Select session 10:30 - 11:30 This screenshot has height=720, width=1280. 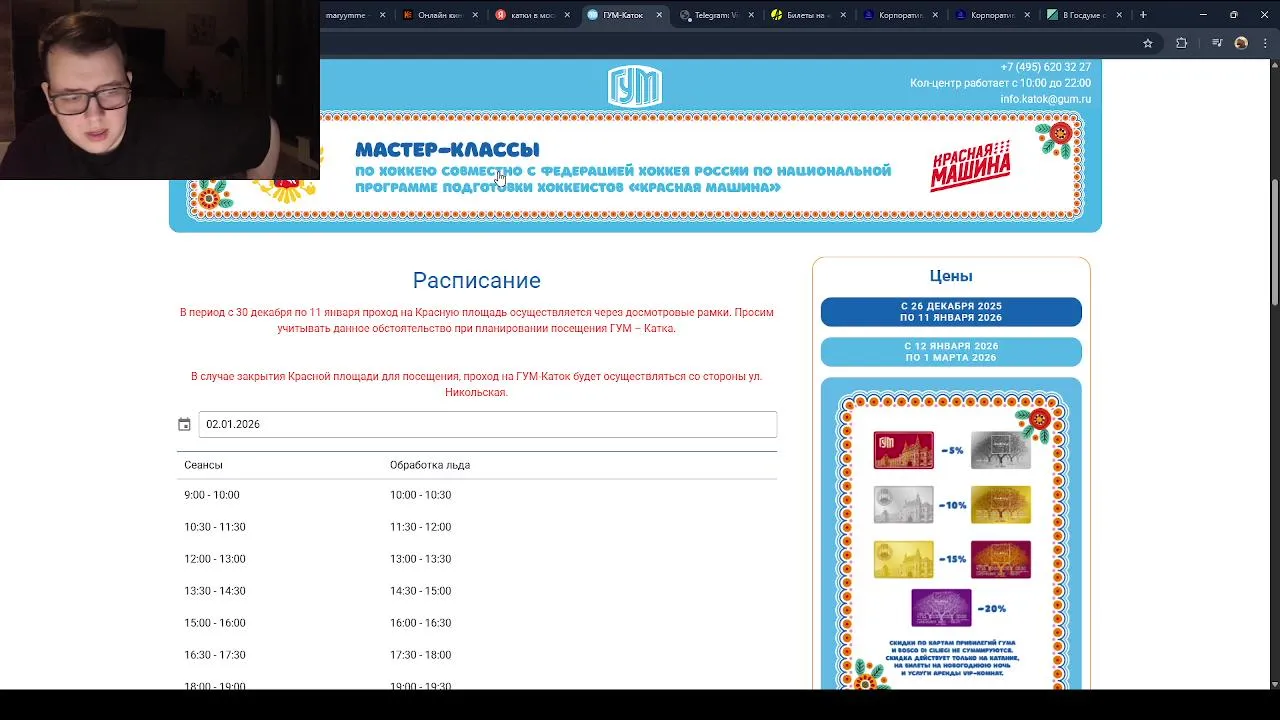[x=215, y=527]
